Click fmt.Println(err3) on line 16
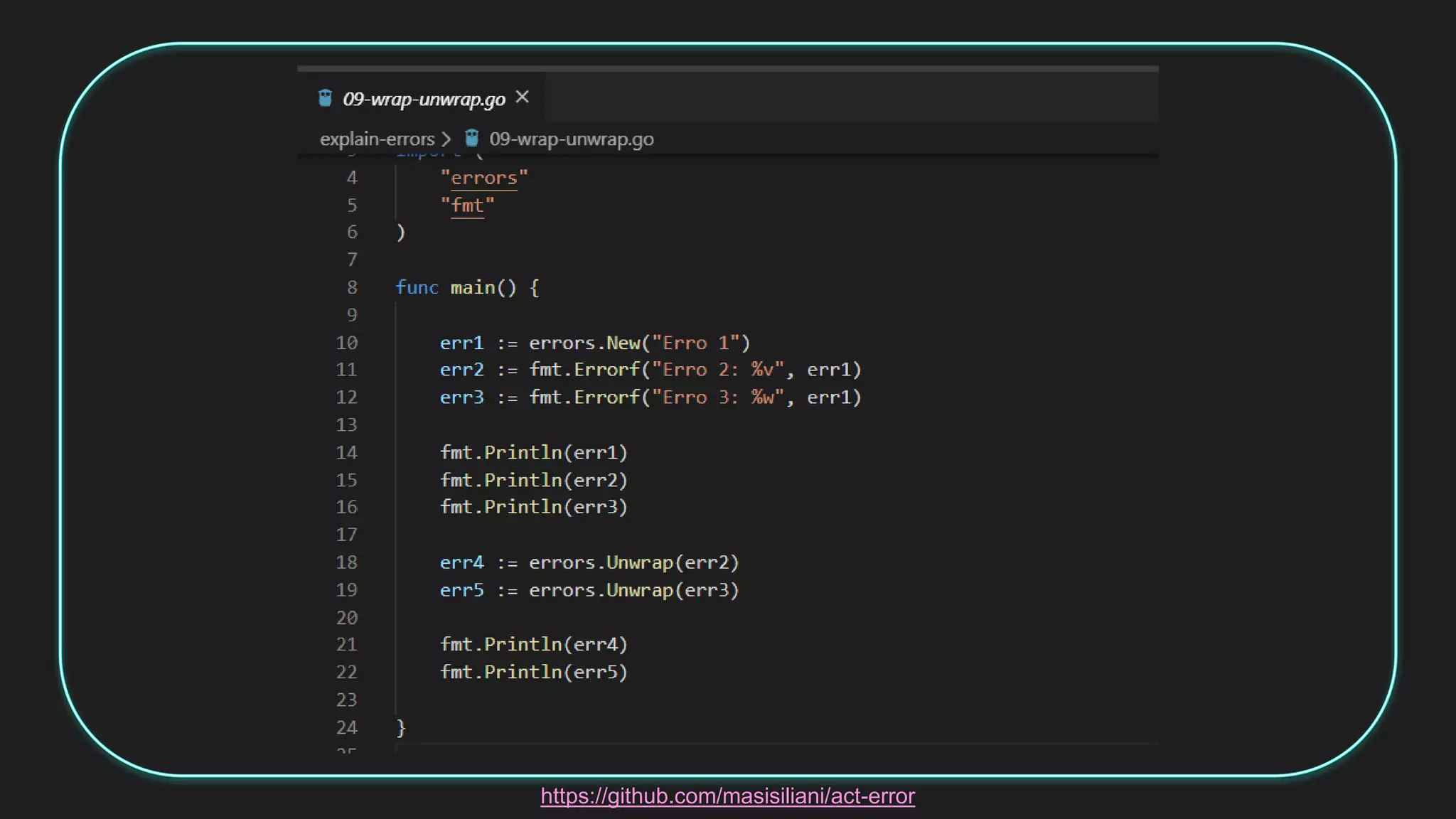The image size is (1456, 819). pyautogui.click(x=534, y=507)
